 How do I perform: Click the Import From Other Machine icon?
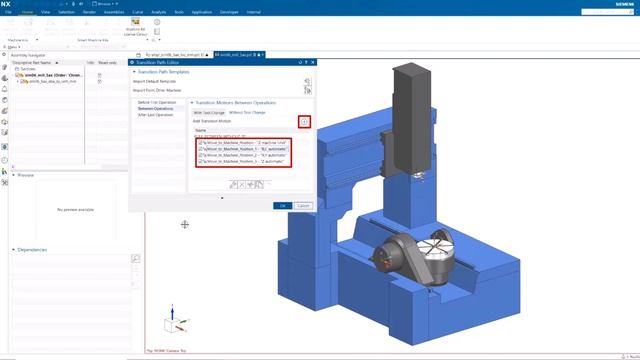pyautogui.click(x=307, y=90)
